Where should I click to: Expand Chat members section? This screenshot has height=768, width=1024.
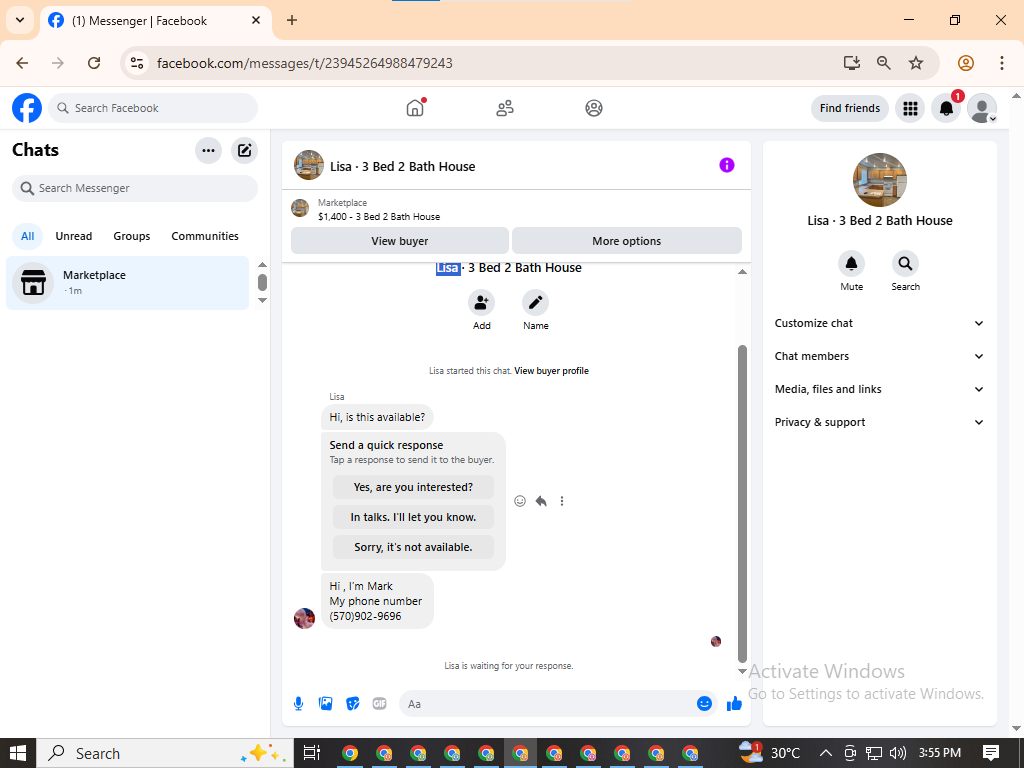click(x=879, y=356)
